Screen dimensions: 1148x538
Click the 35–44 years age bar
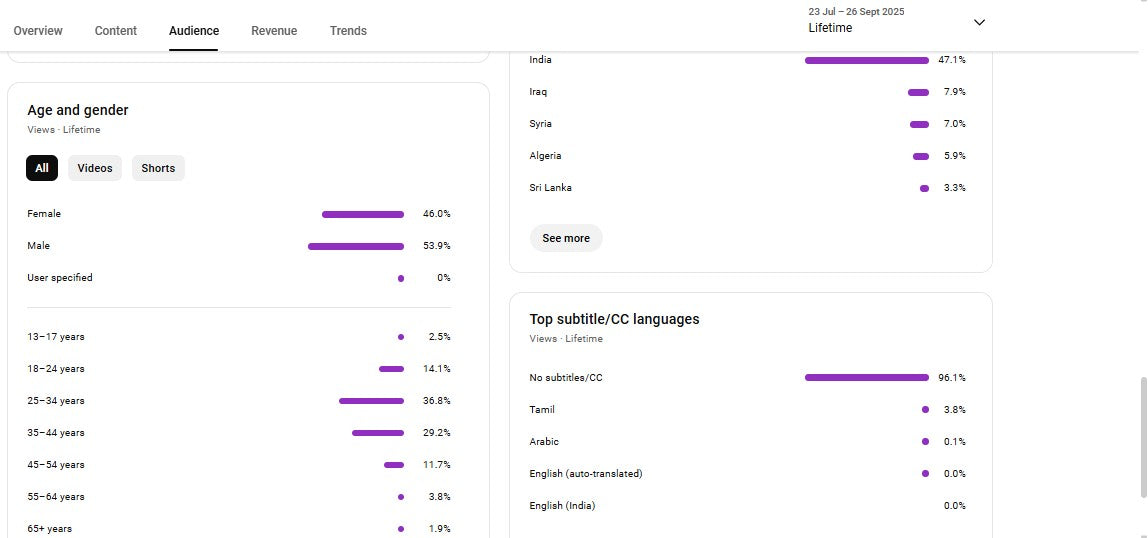(378, 433)
